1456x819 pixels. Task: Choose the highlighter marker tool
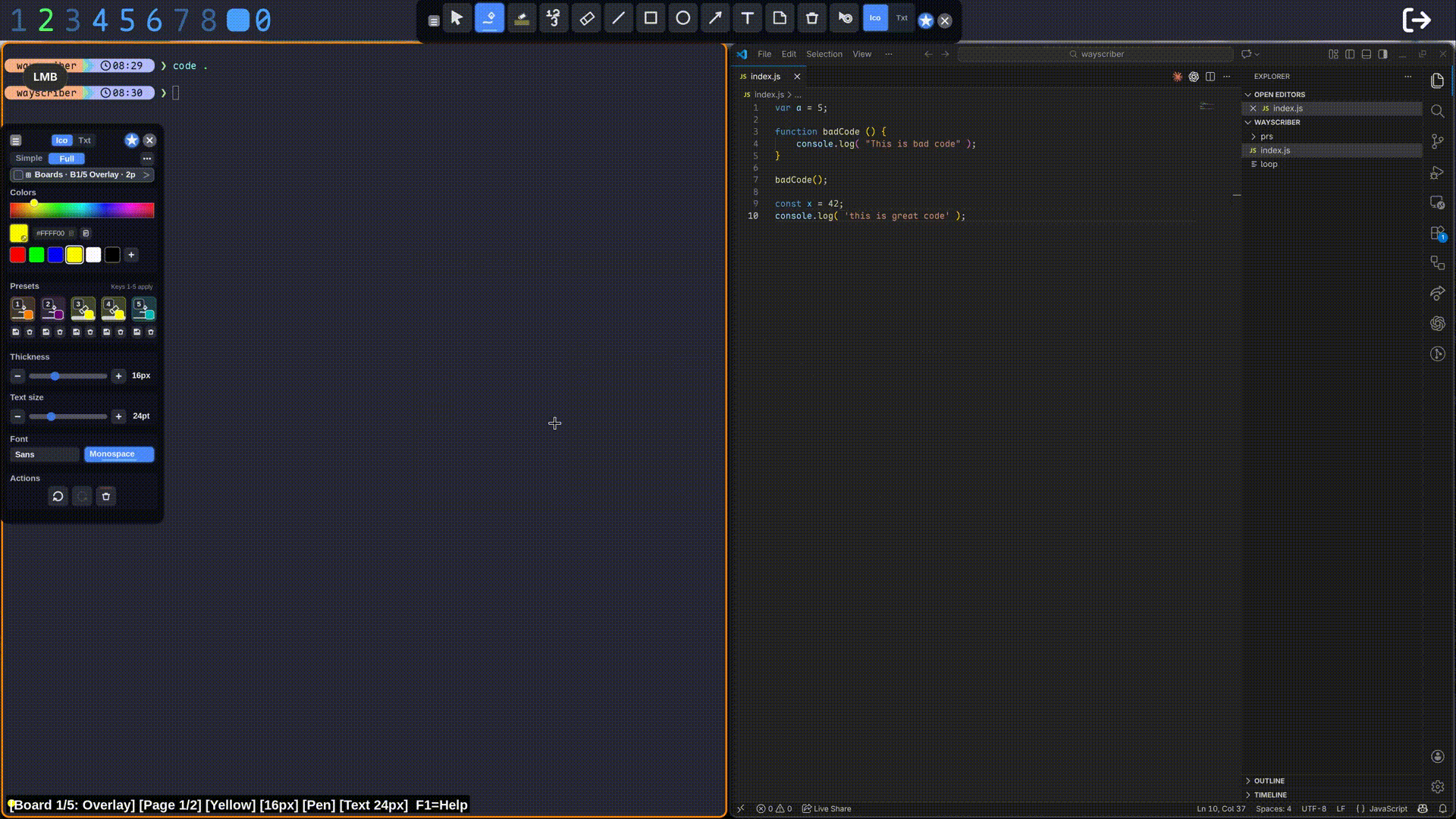tap(522, 19)
